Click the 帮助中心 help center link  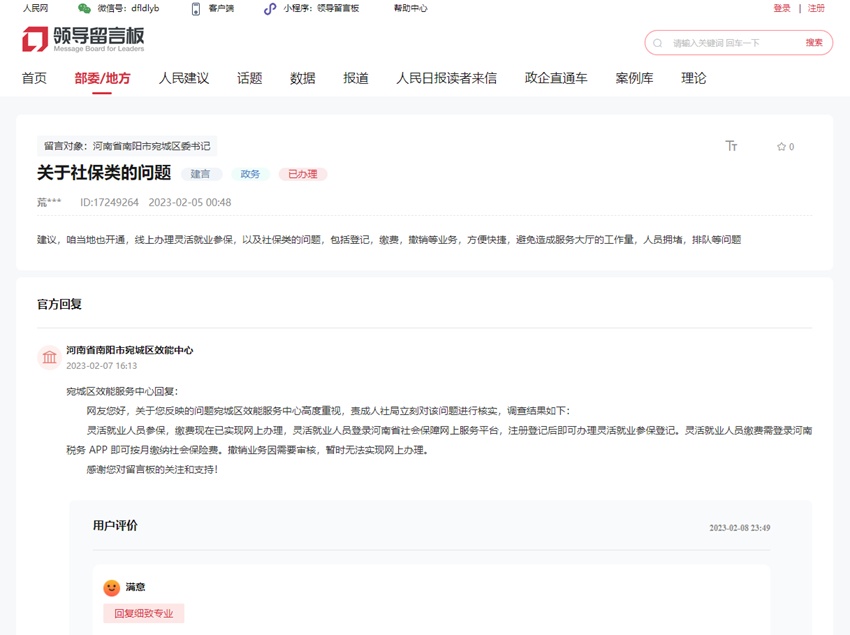(x=410, y=8)
